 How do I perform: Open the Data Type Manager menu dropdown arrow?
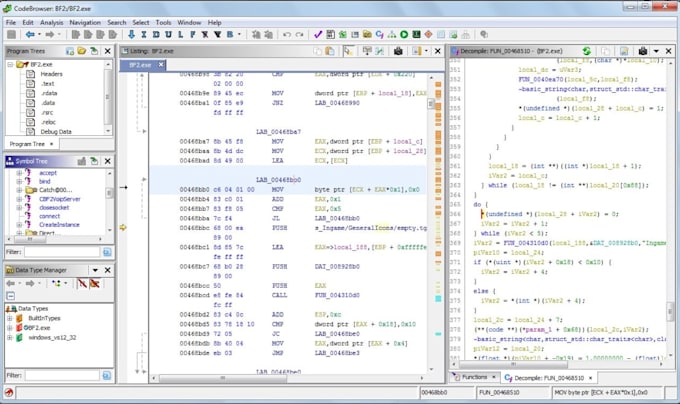[x=95, y=270]
